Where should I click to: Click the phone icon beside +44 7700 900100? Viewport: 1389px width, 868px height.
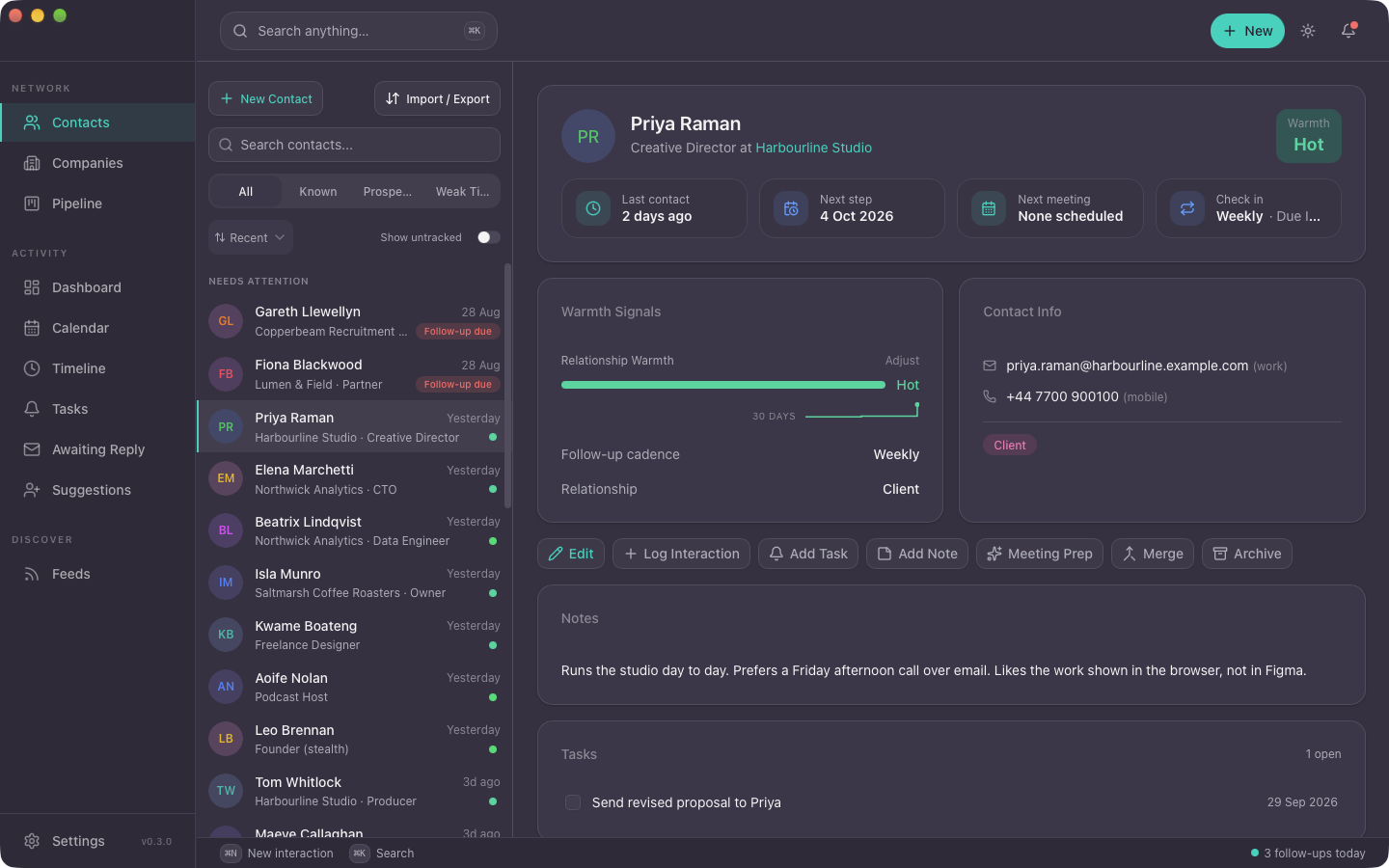990,396
